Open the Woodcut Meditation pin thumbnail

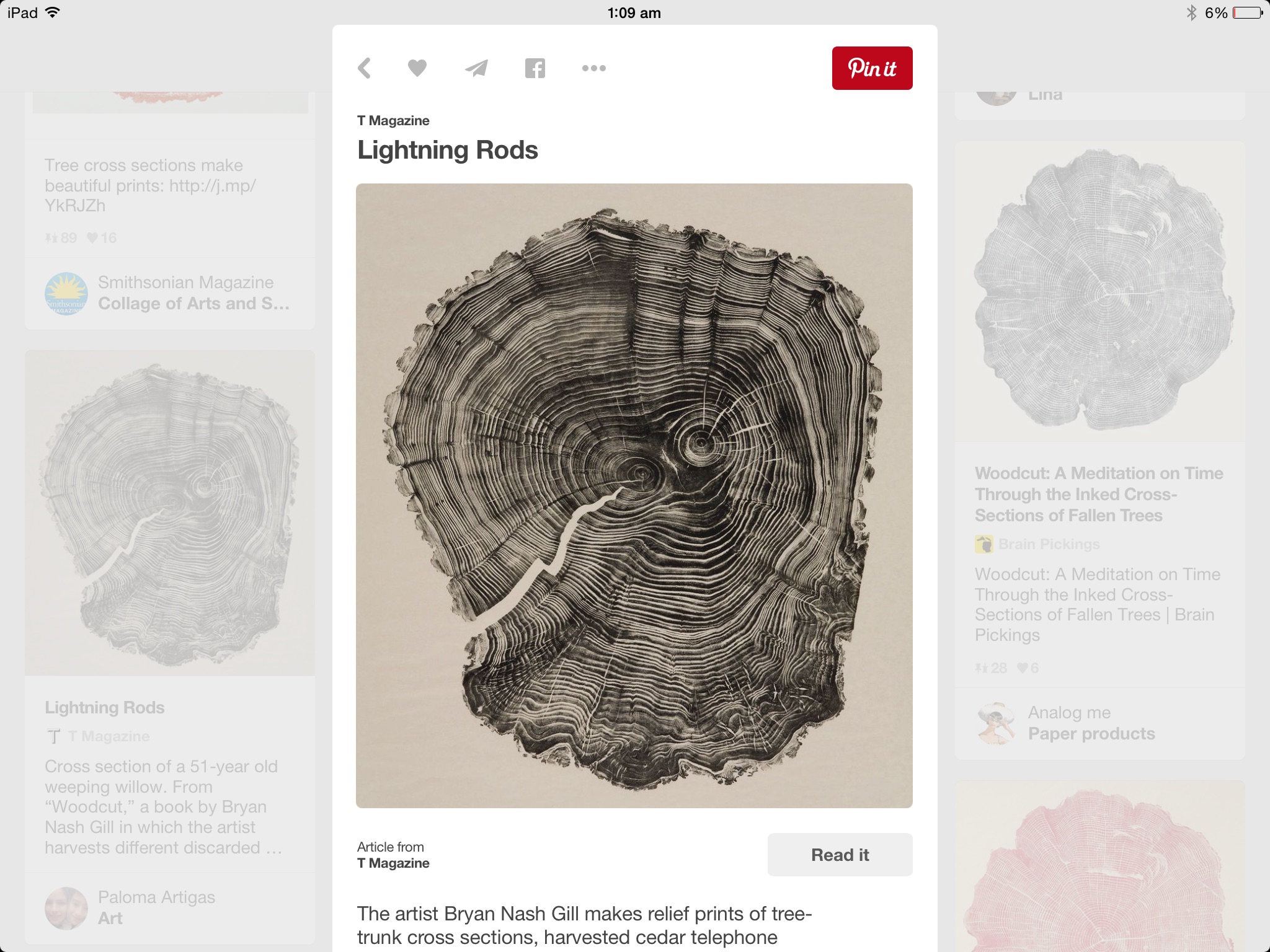(1099, 291)
